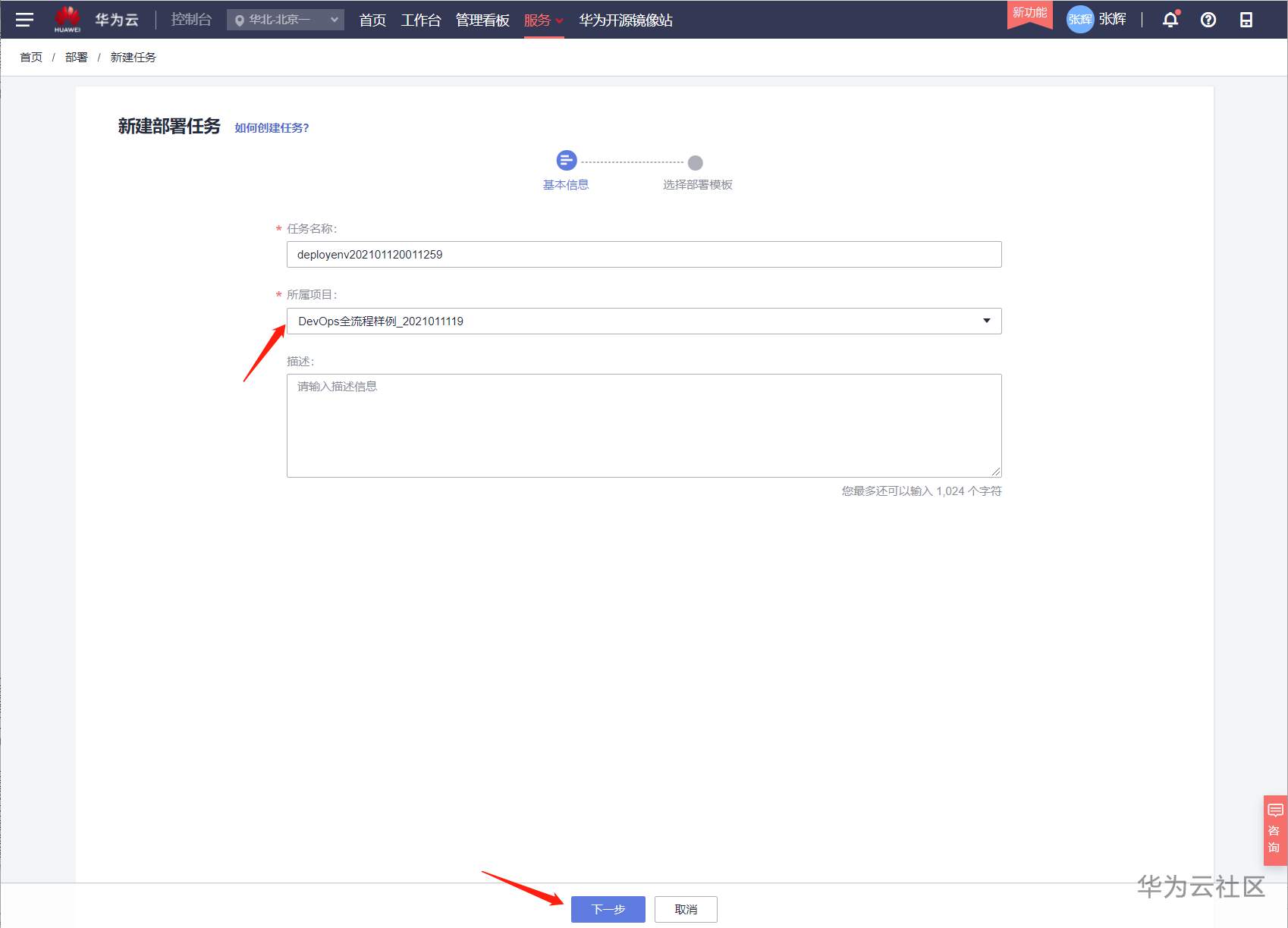1288x928 pixels.
Task: Click the 首页 breadcrumb
Action: click(31, 58)
